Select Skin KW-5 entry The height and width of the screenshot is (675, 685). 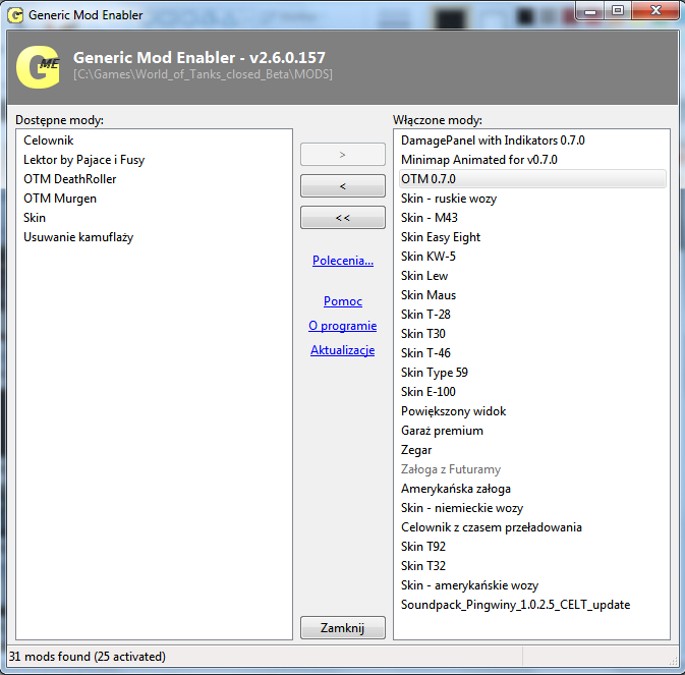pyautogui.click(x=428, y=256)
